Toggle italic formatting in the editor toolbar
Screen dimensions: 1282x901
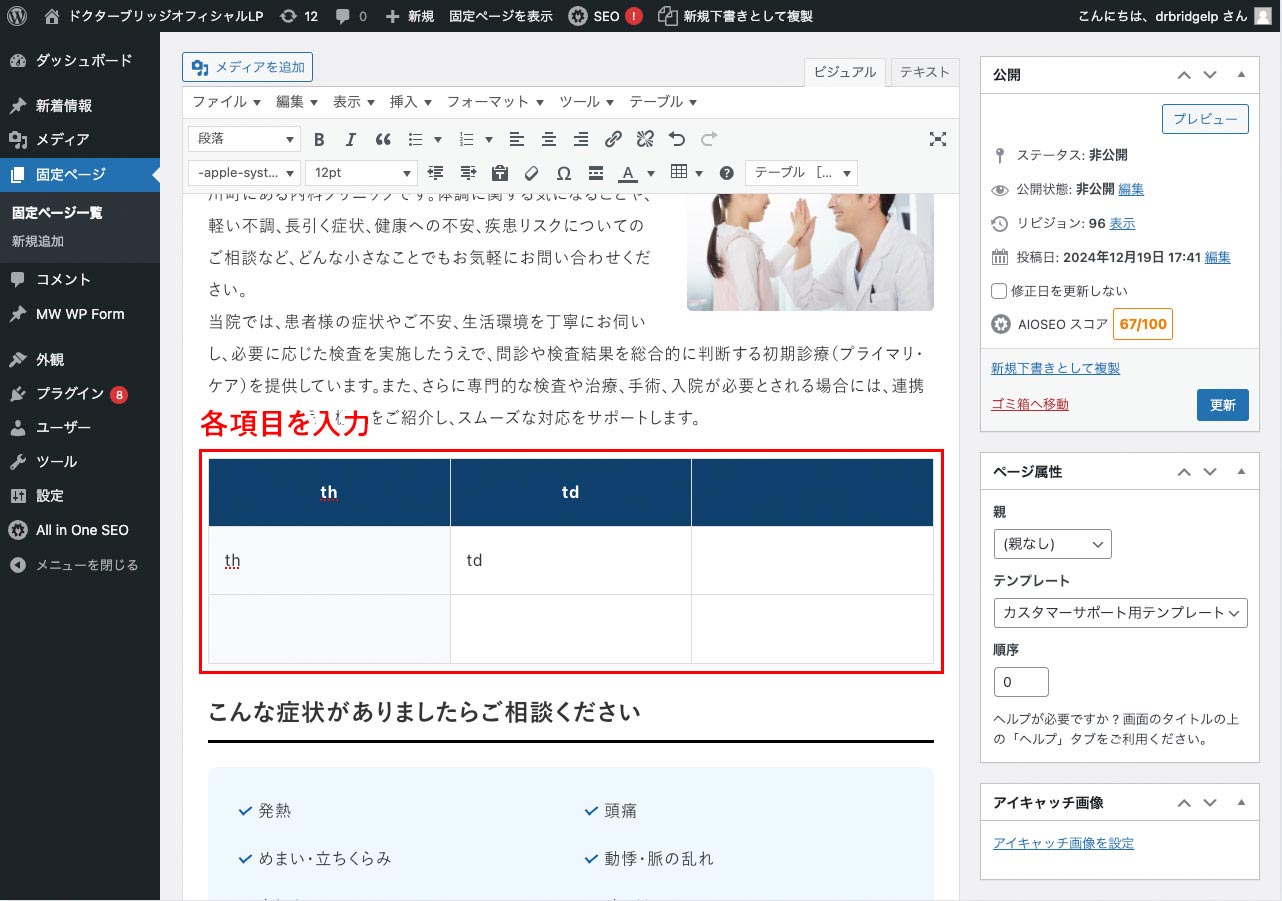pyautogui.click(x=351, y=140)
